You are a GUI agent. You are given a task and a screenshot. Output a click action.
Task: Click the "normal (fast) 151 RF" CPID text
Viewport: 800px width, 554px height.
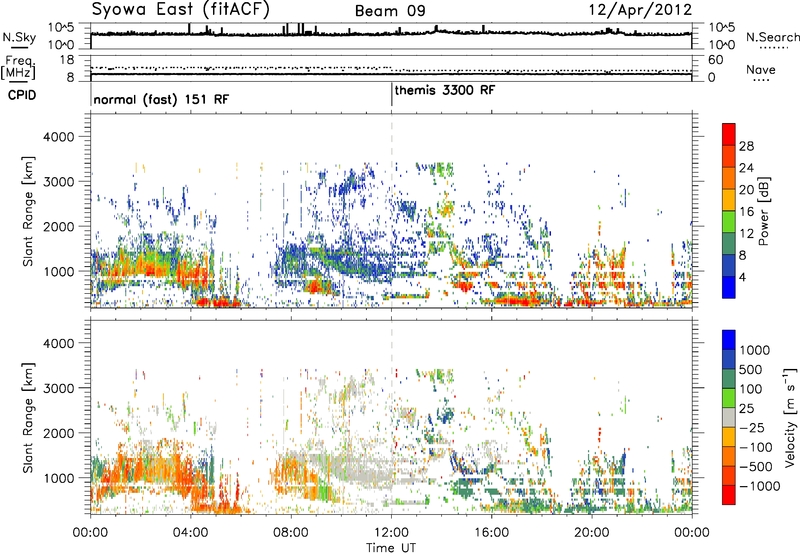tap(161, 99)
